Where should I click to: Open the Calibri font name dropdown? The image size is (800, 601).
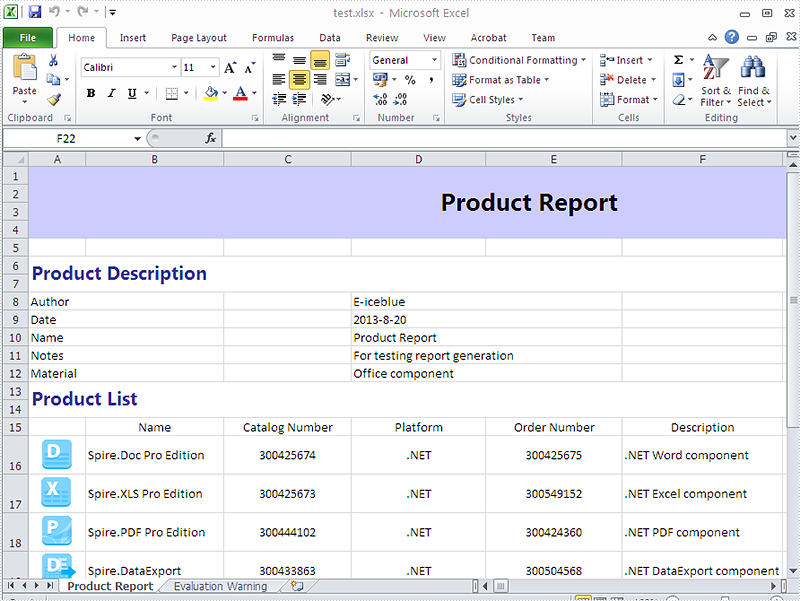[x=174, y=67]
